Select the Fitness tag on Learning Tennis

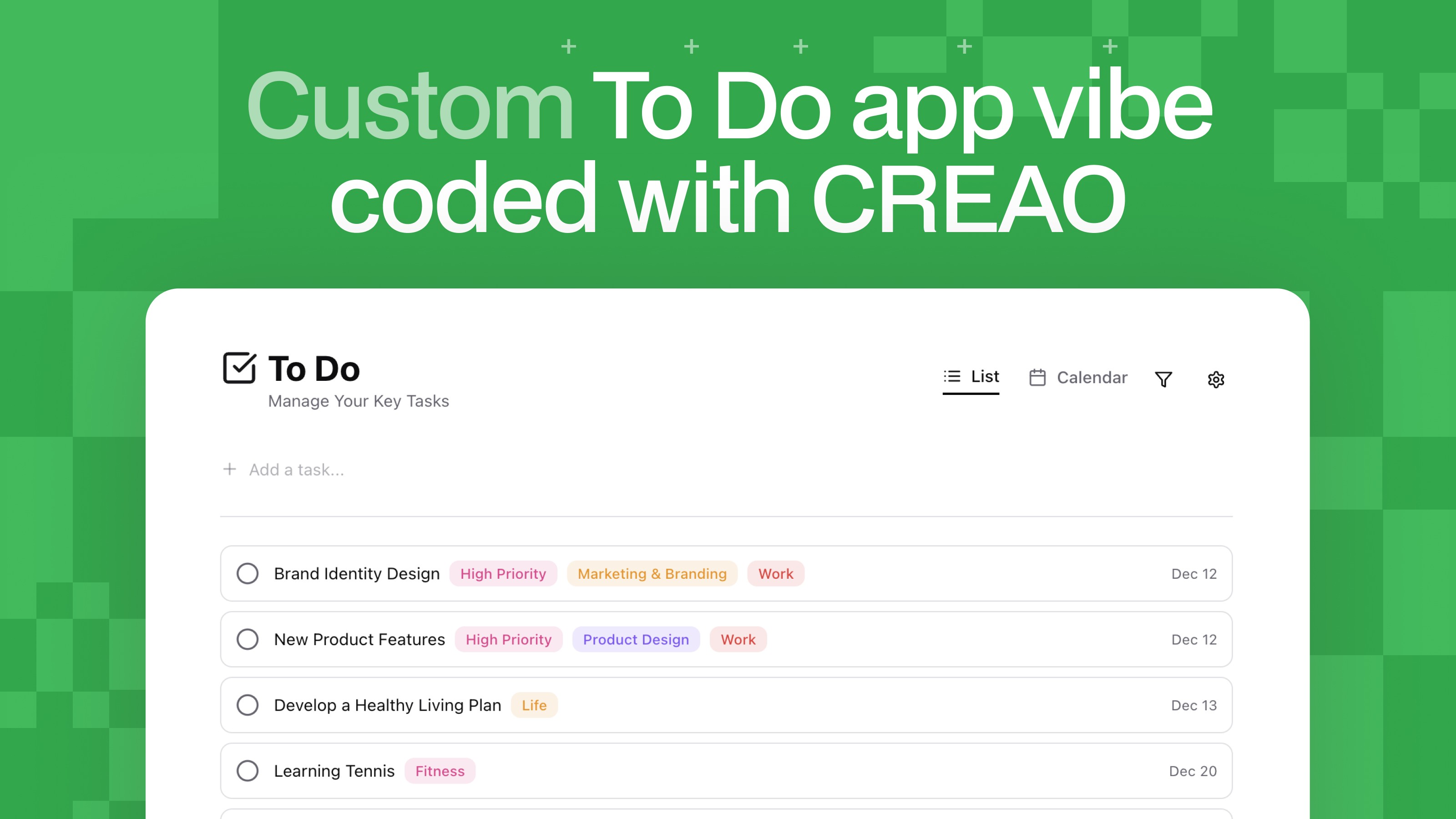tap(440, 771)
